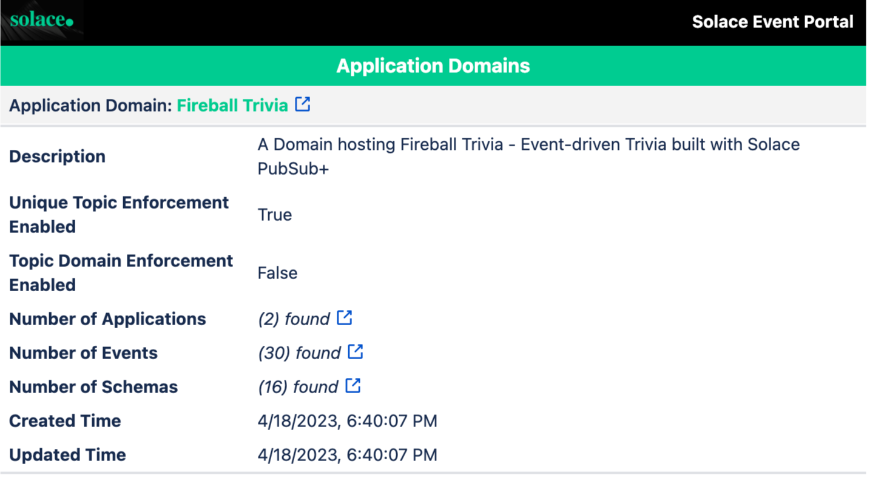Click the Fireball Trivia description text

(528, 156)
